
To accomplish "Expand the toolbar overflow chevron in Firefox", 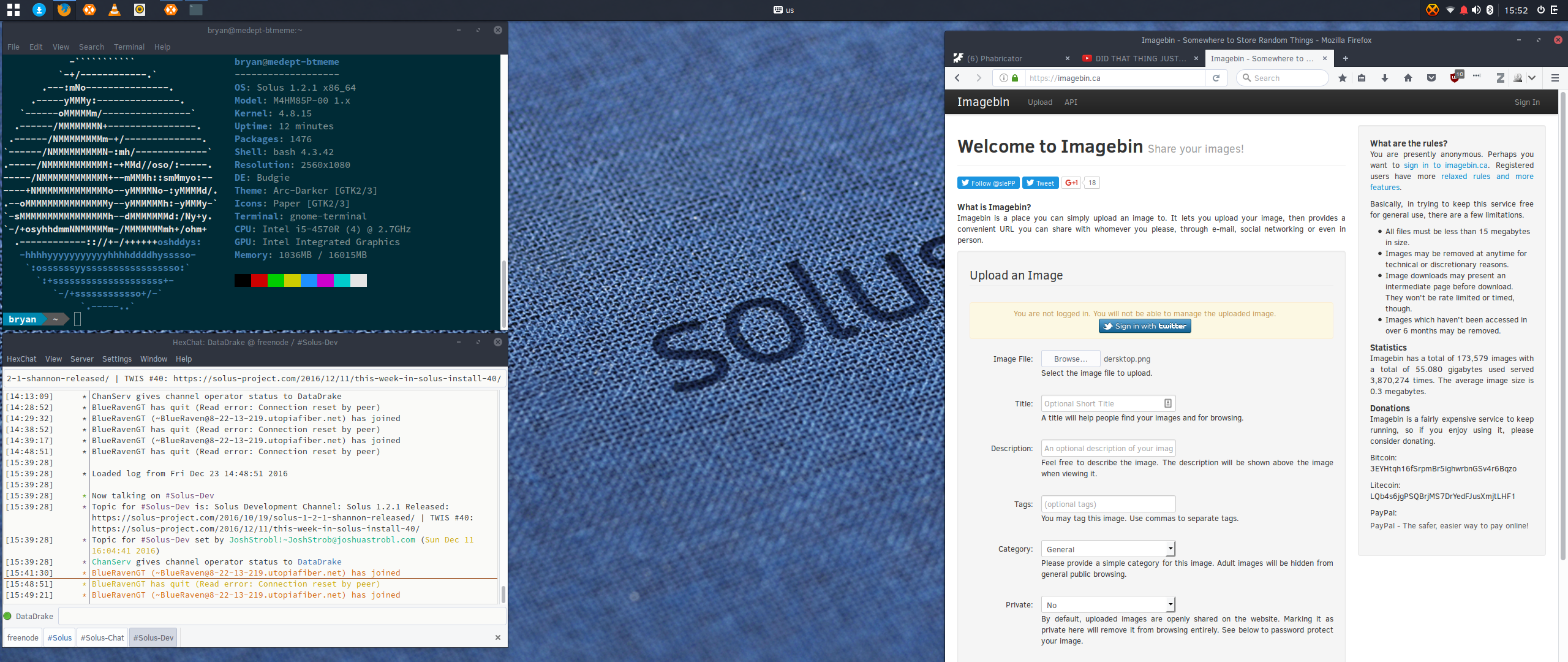I will pyautogui.click(x=1532, y=78).
